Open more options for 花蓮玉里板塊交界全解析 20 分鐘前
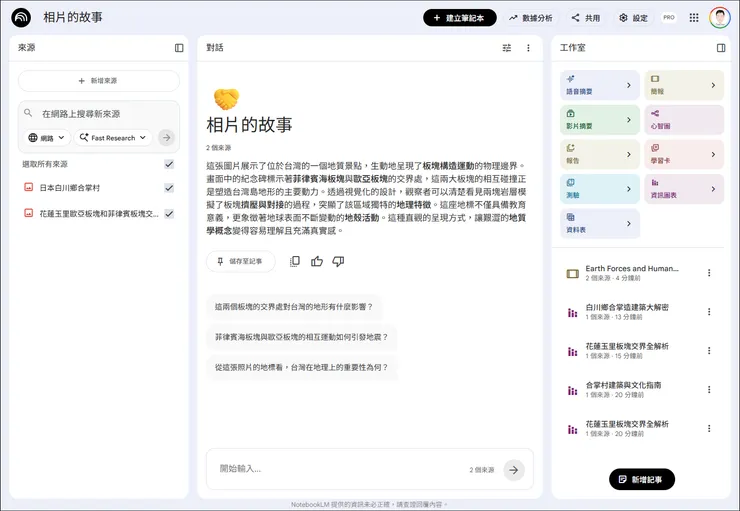 click(709, 428)
